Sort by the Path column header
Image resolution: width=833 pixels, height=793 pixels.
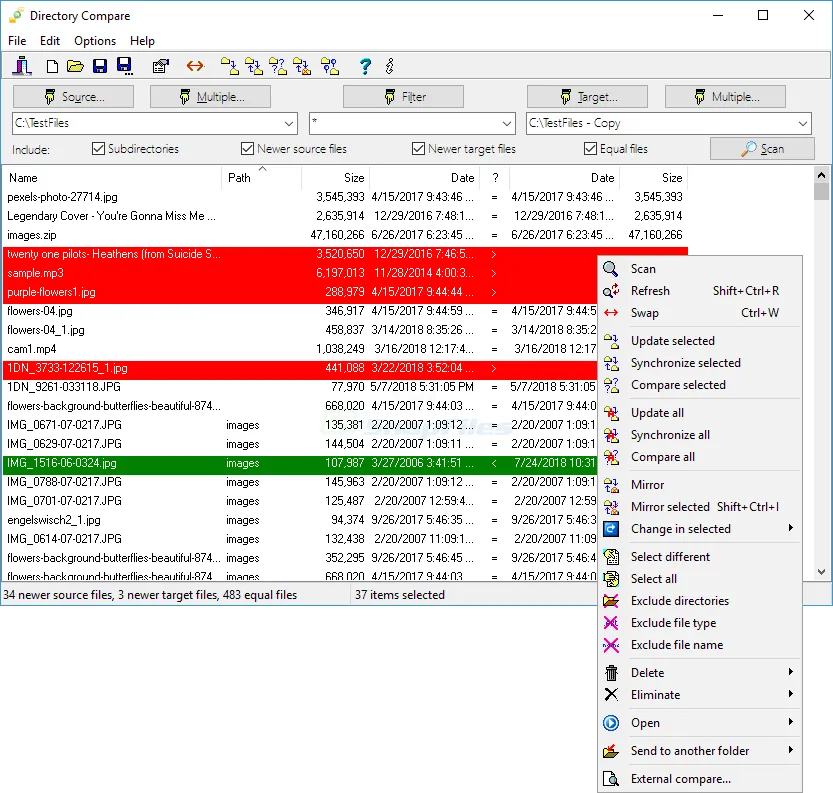261,178
